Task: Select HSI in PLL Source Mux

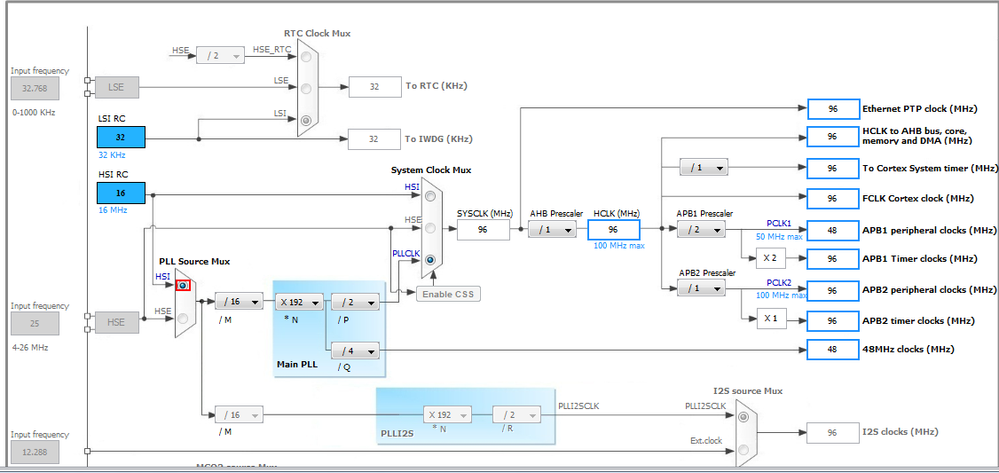Action: coord(183,286)
